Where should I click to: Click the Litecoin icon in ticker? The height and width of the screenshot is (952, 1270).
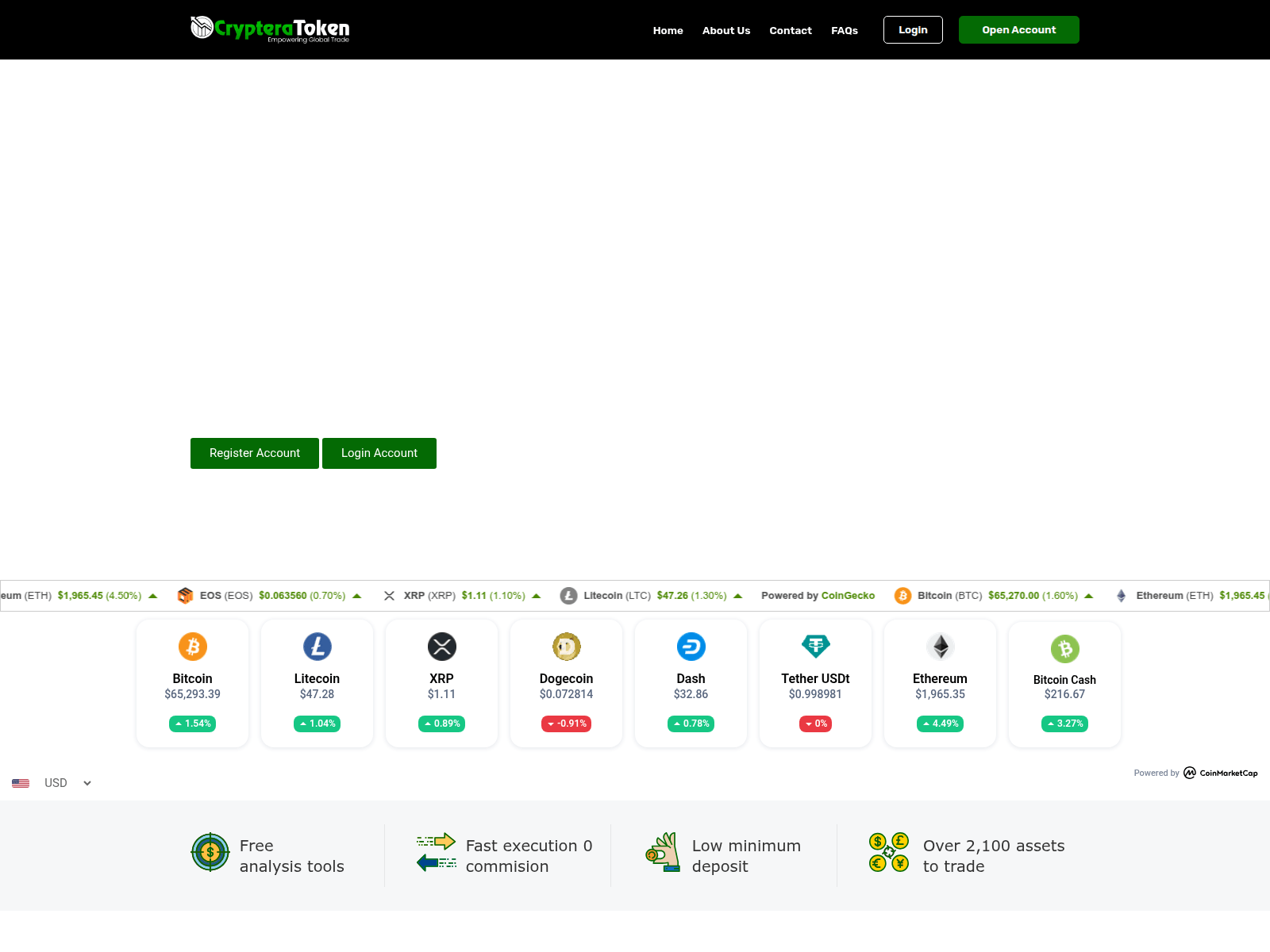(x=568, y=596)
